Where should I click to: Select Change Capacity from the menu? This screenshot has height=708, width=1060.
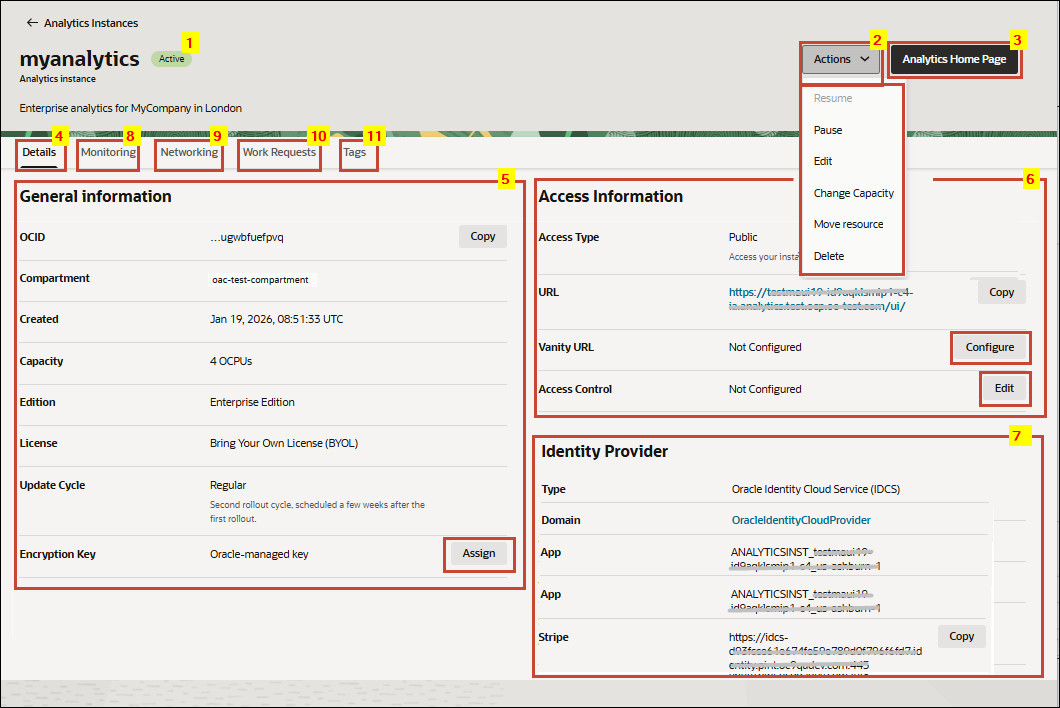pyautogui.click(x=853, y=192)
